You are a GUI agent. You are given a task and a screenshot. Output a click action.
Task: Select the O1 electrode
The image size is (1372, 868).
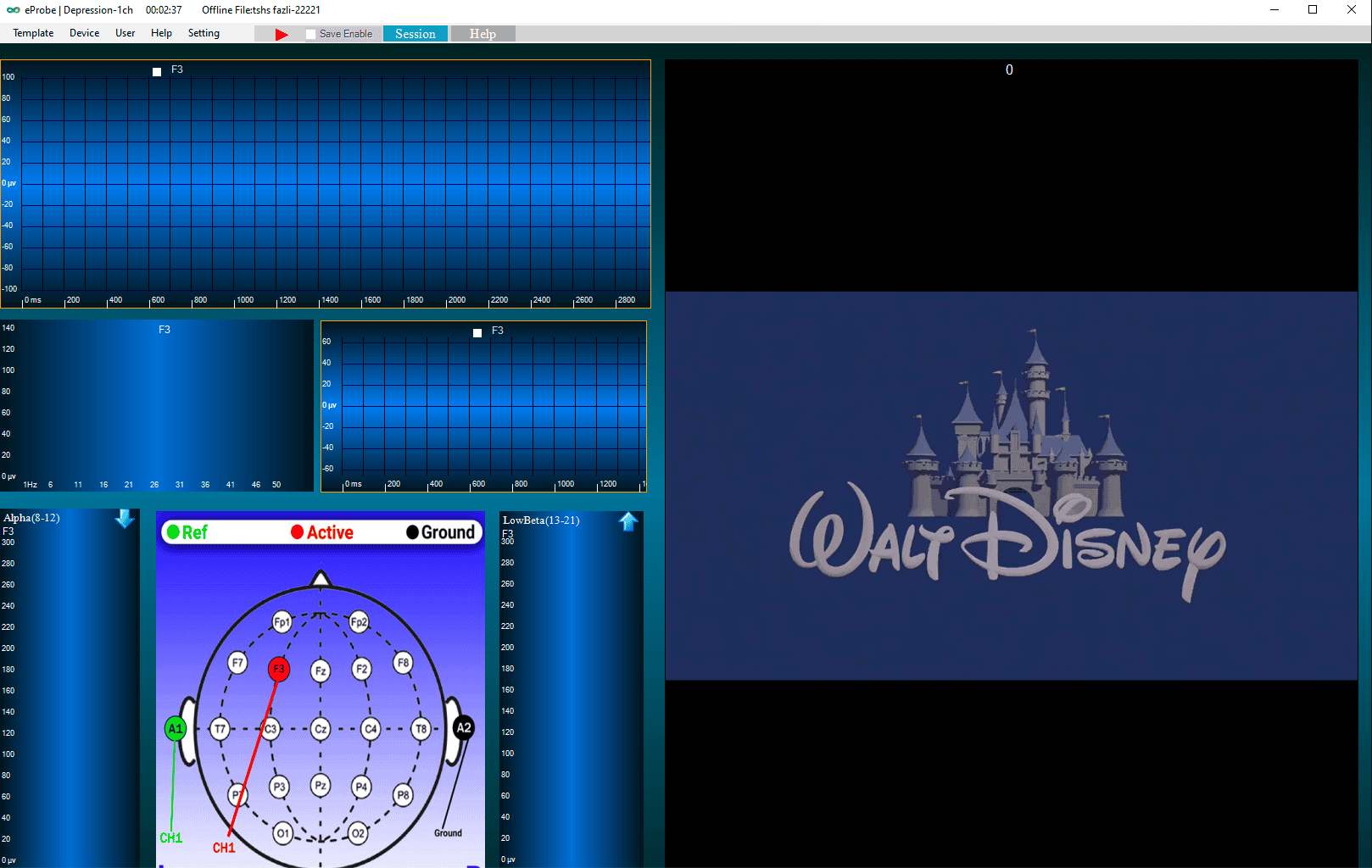tap(283, 833)
